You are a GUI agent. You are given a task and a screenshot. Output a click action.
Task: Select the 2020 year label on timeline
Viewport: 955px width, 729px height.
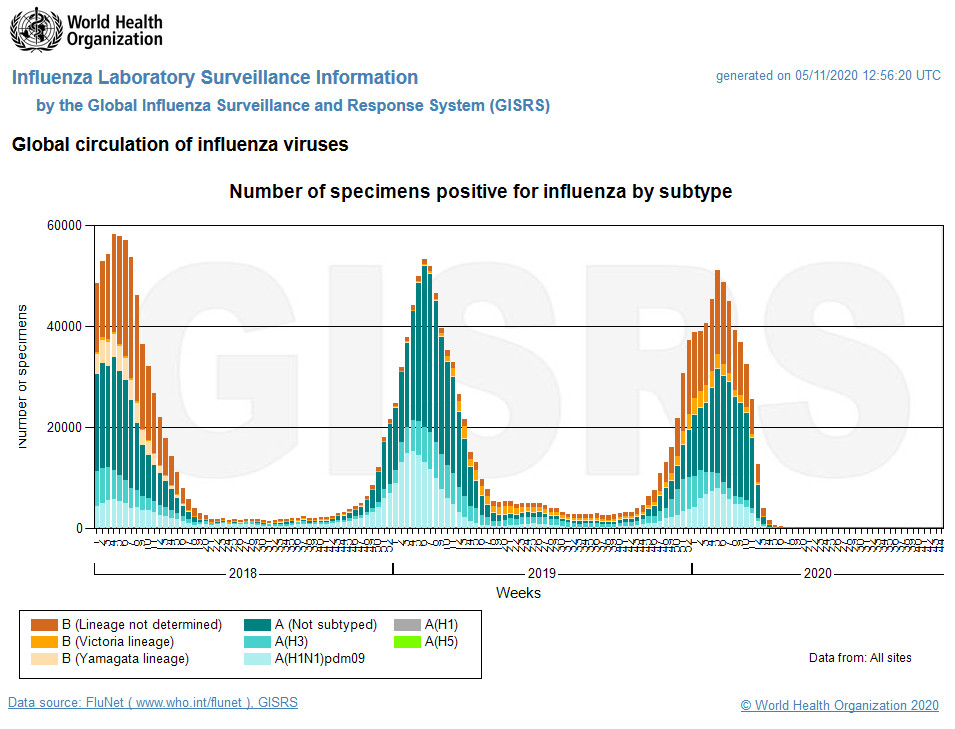pos(817,574)
